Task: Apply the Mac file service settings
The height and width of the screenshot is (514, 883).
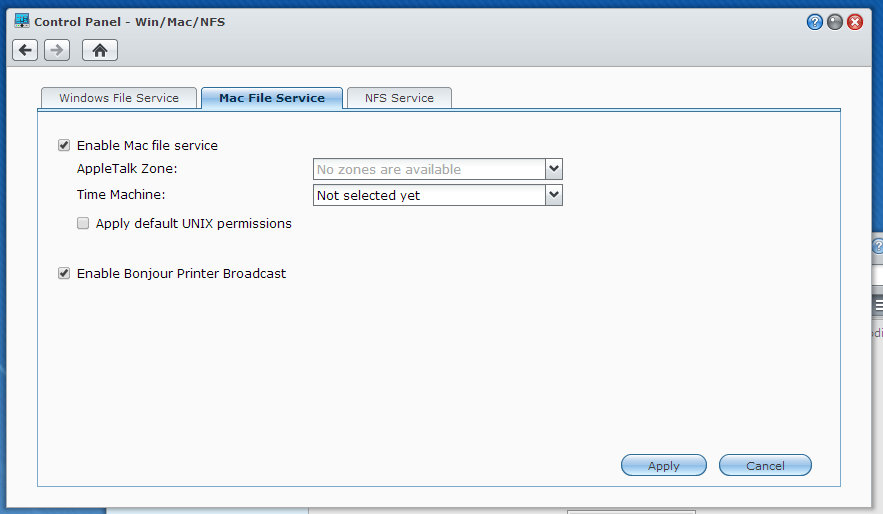Action: [663, 466]
